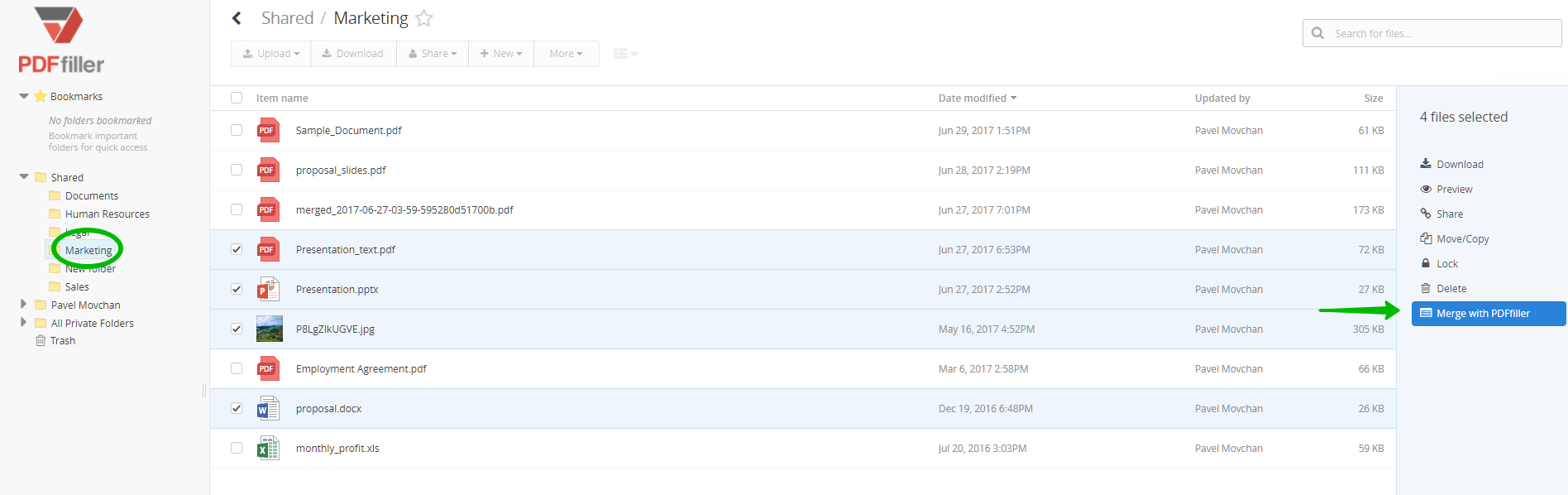Click the Download icon in right panel
The width and height of the screenshot is (1568, 495).
click(x=1426, y=164)
